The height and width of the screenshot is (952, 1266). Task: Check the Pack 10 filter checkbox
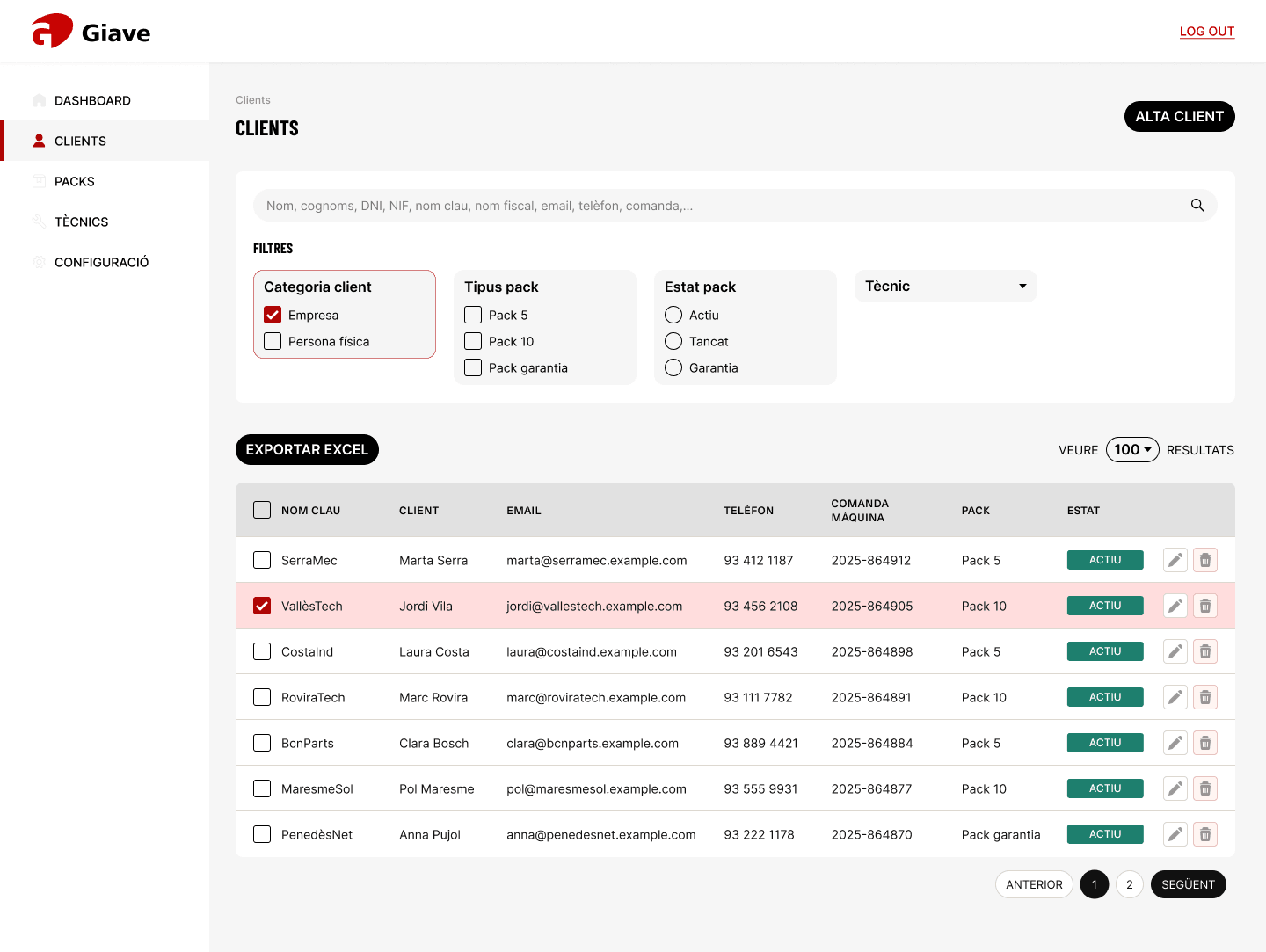(473, 341)
